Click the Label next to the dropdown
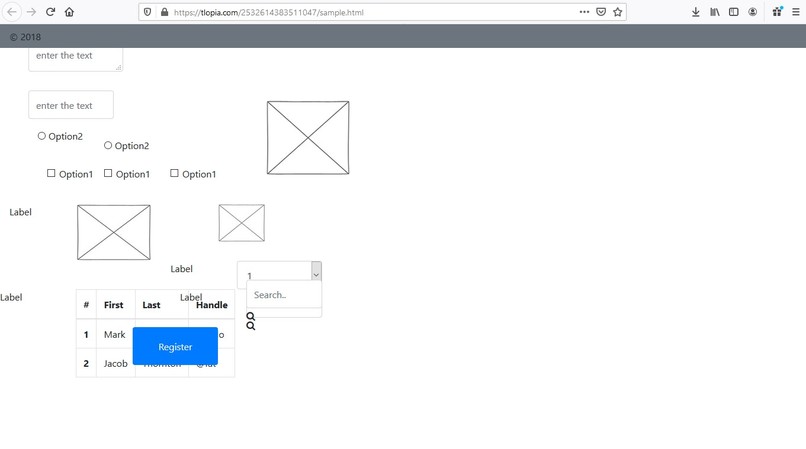 tap(181, 269)
